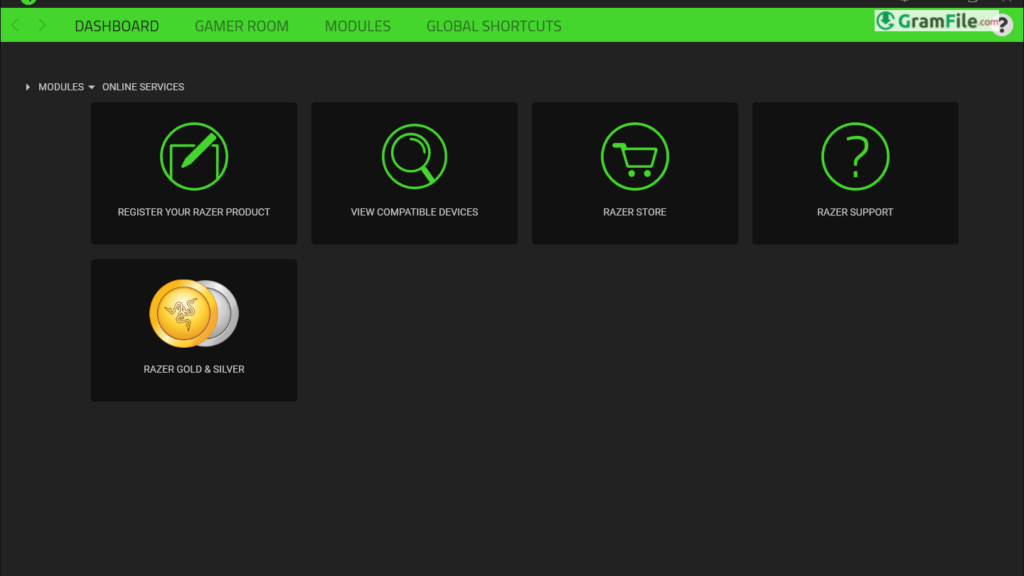
Task: Expand the triangle before MODULES breadcrumb
Action: click(27, 87)
